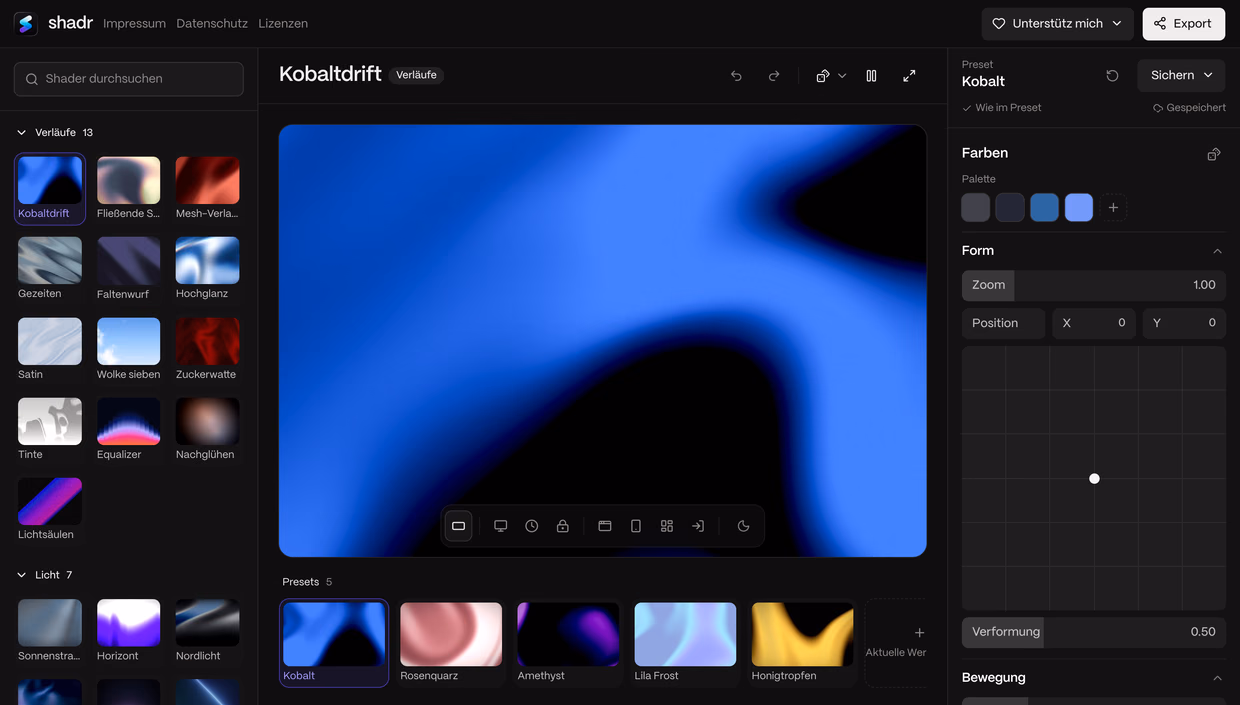The image size is (1240, 705).
Task: Switch preview to clock mode
Action: pos(532,526)
